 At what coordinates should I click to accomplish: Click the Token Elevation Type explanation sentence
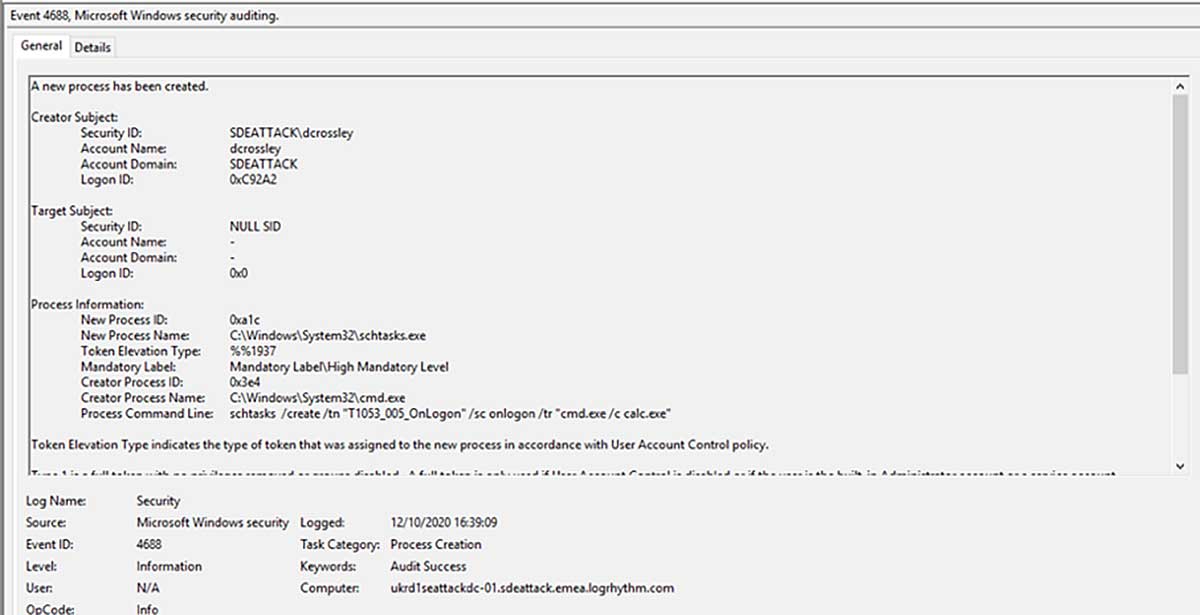click(x=399, y=445)
